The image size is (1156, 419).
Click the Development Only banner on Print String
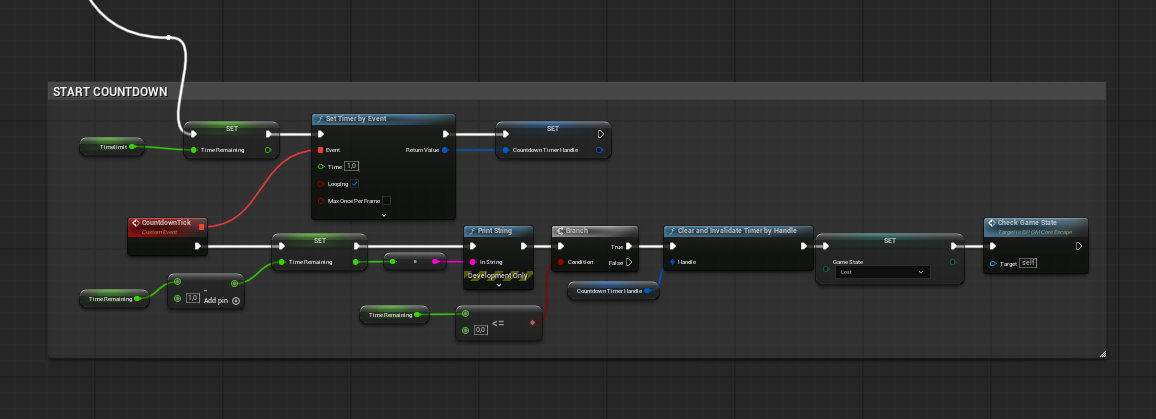coord(498,276)
